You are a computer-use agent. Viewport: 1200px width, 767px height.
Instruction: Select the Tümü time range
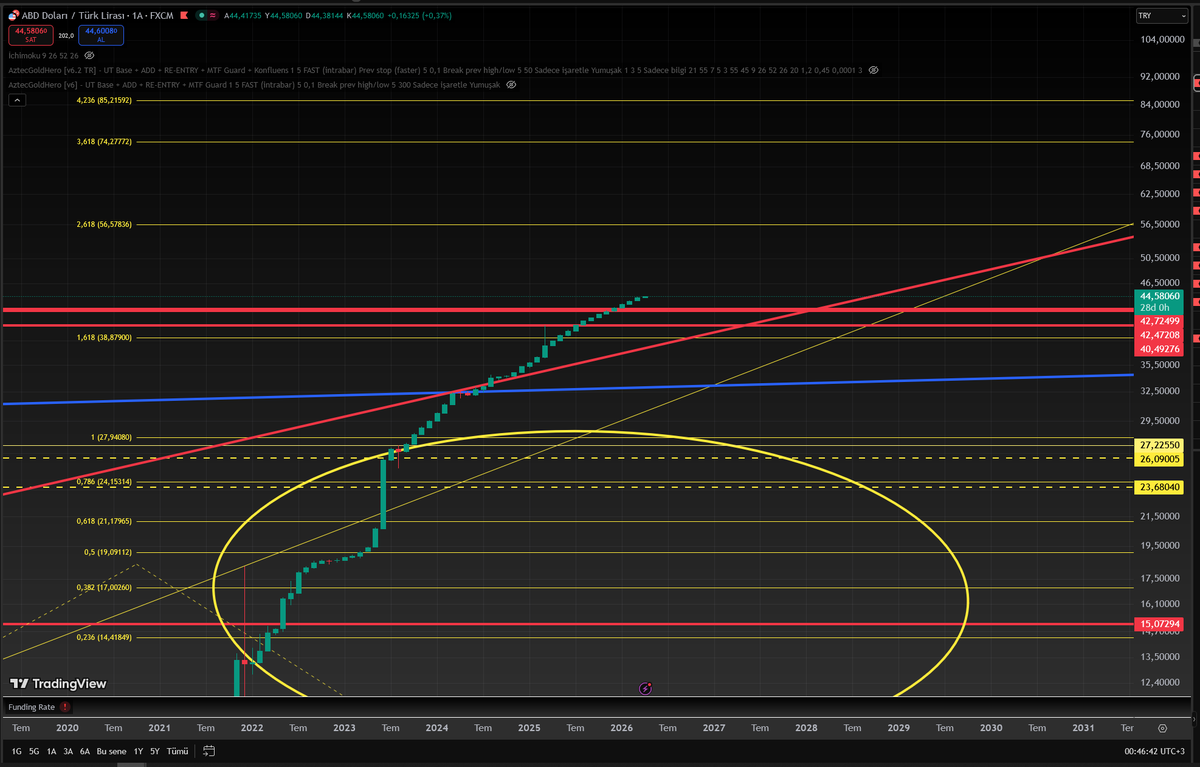177,751
